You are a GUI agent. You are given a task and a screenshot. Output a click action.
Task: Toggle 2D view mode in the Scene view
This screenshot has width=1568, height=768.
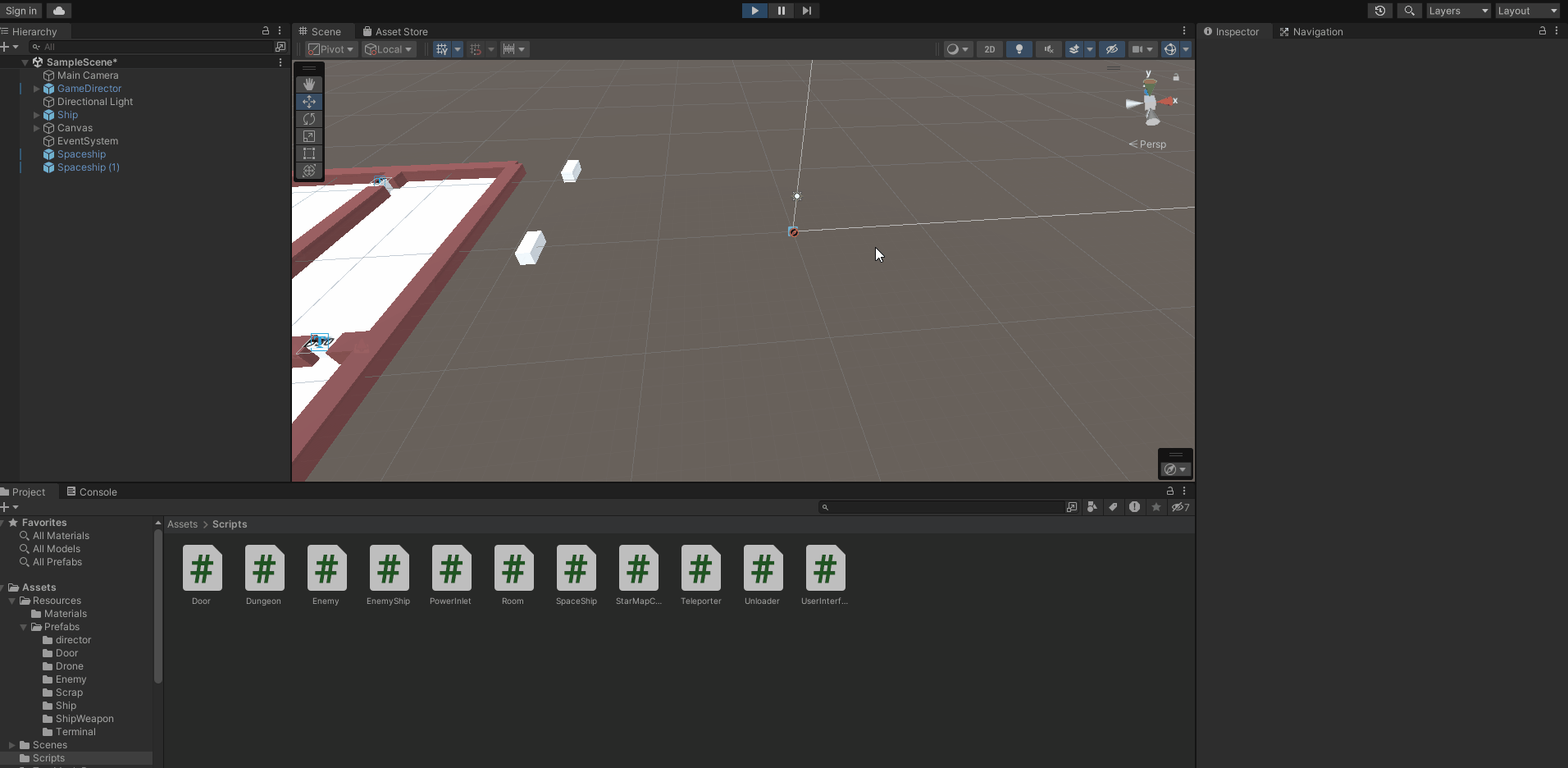pos(990,49)
